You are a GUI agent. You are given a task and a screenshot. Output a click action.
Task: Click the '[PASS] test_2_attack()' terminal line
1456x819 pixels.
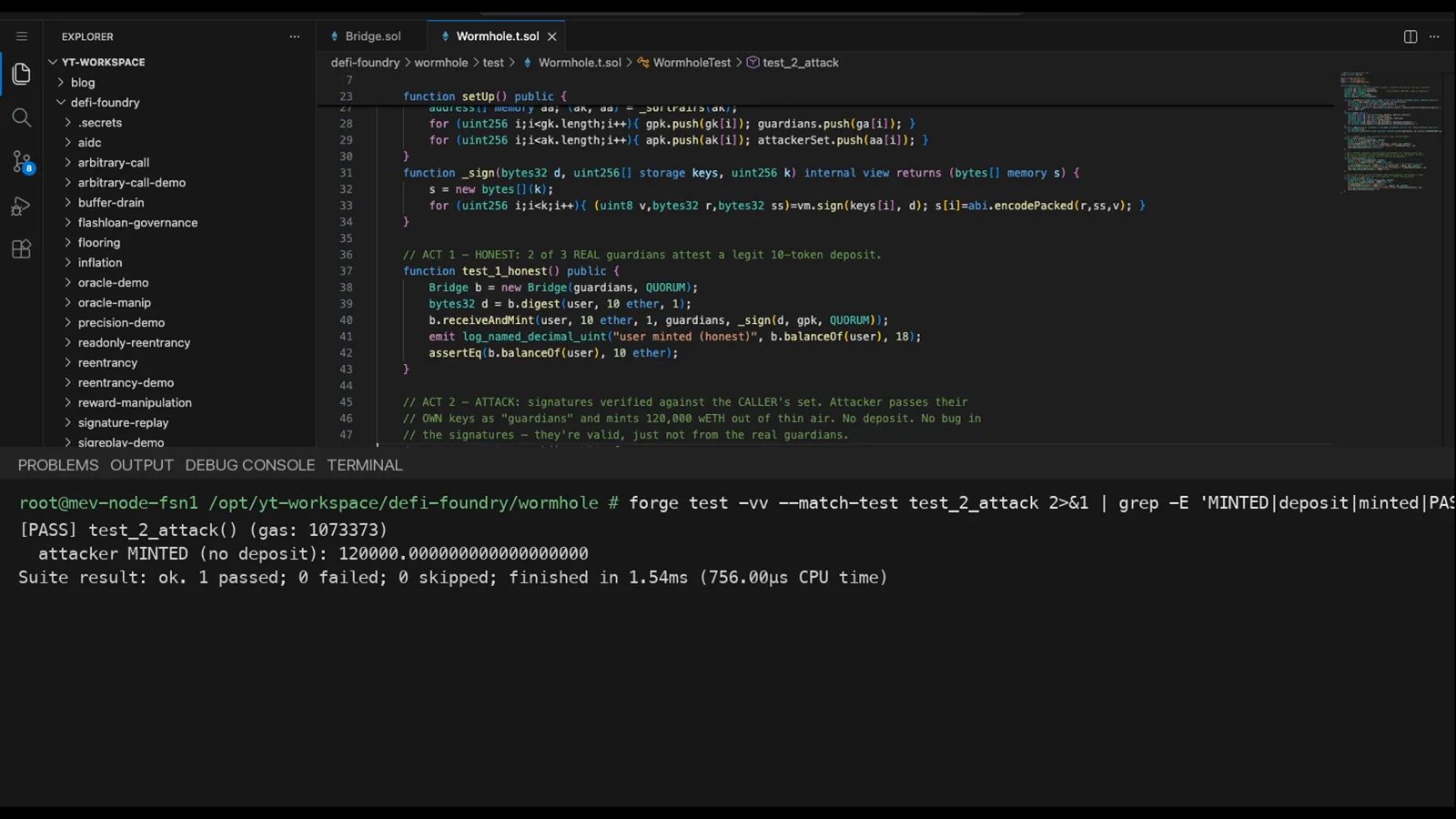point(203,530)
